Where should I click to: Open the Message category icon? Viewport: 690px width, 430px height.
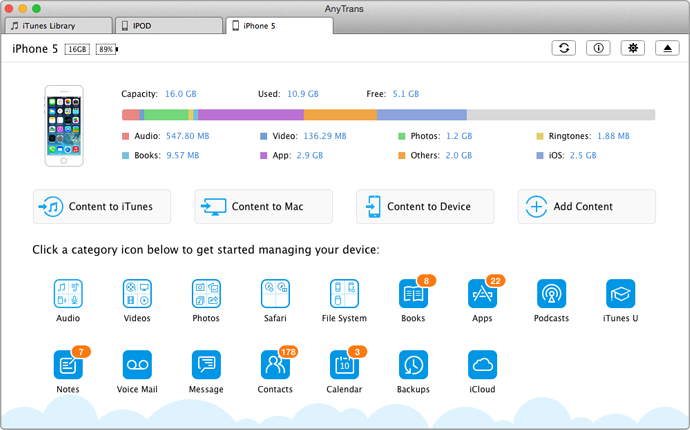206,365
